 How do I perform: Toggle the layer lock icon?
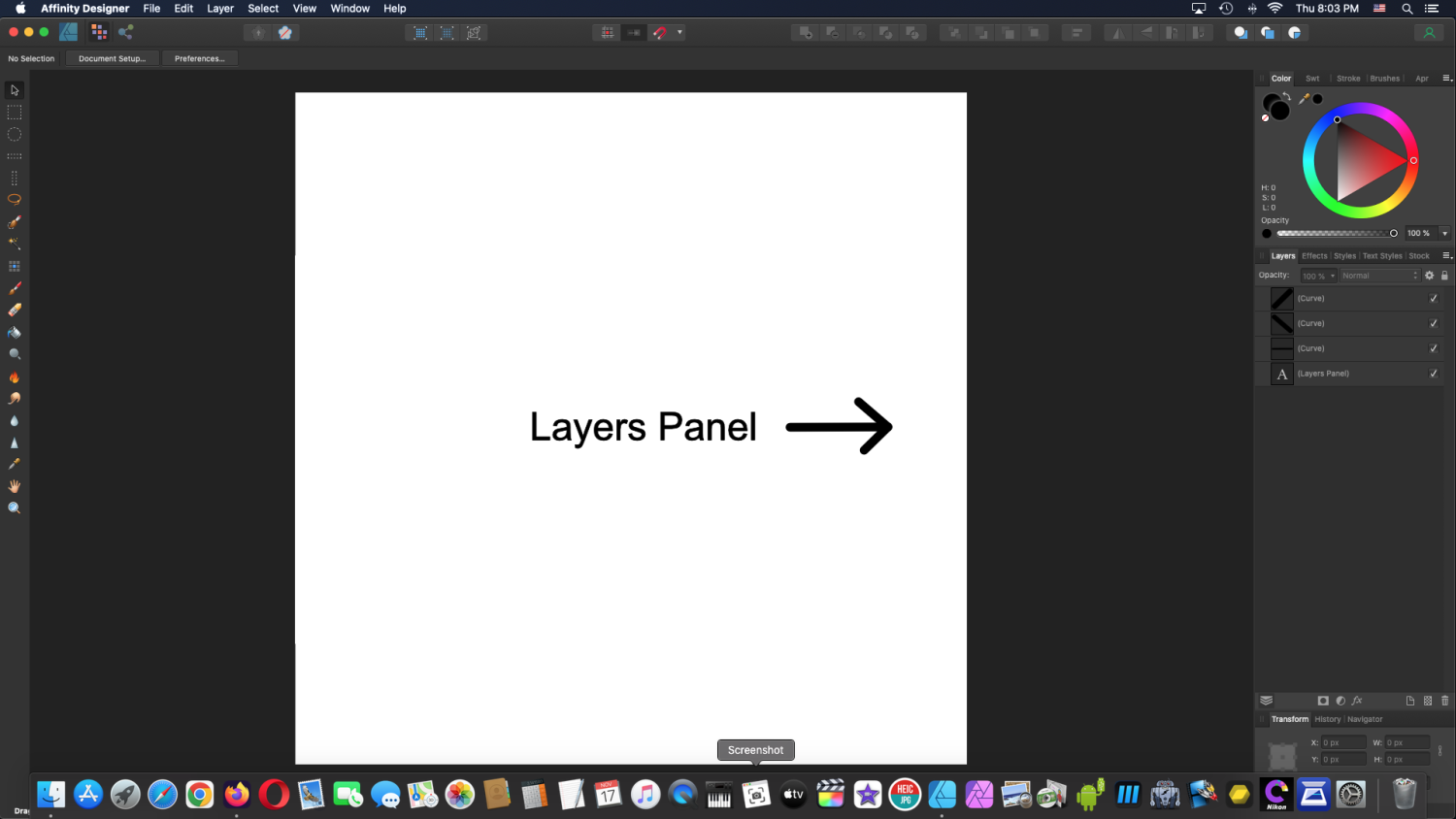click(x=1444, y=276)
